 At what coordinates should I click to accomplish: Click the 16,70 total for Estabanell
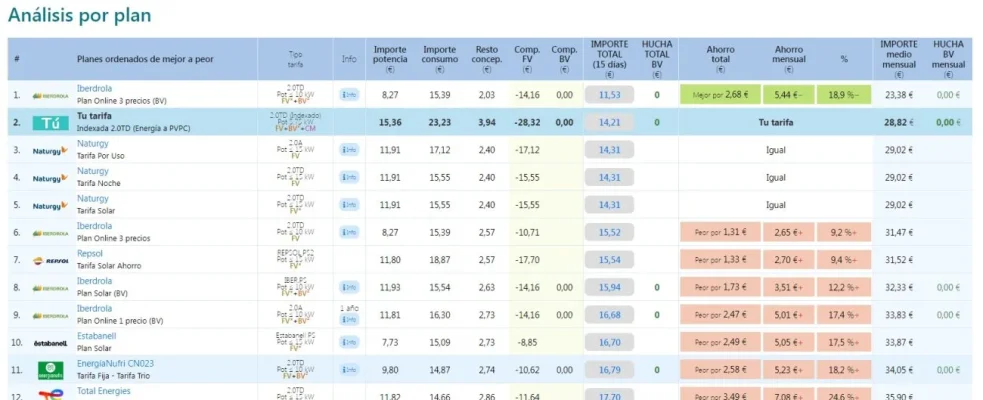609,343
